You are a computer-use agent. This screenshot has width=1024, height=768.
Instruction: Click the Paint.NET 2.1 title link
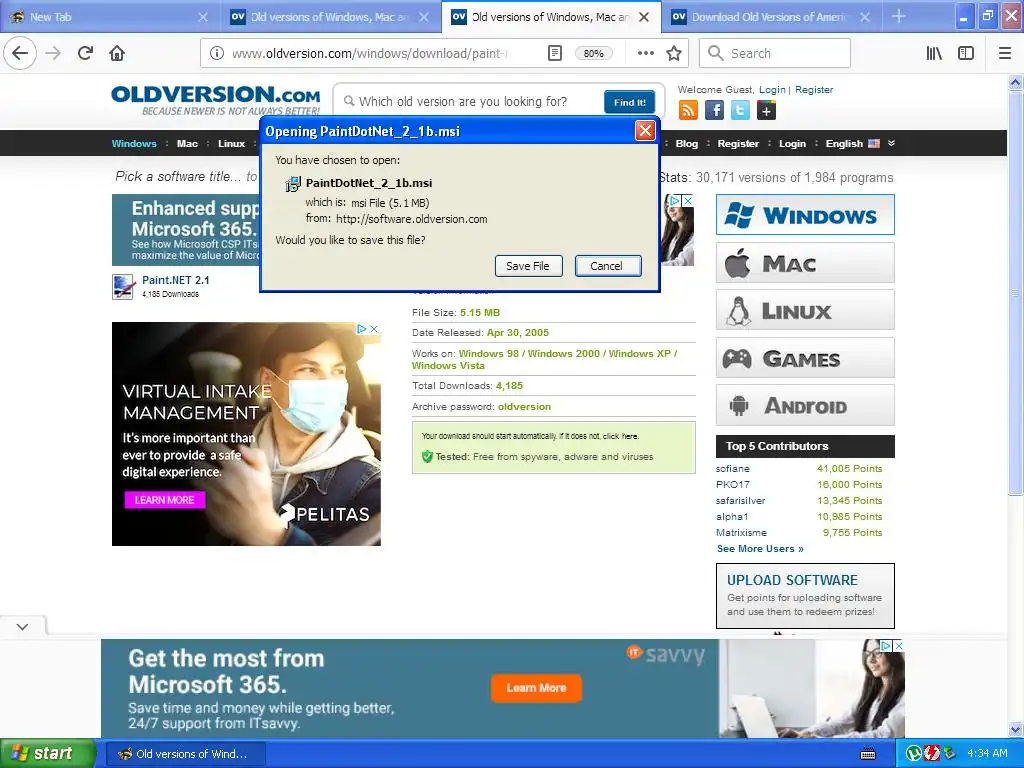click(x=176, y=280)
